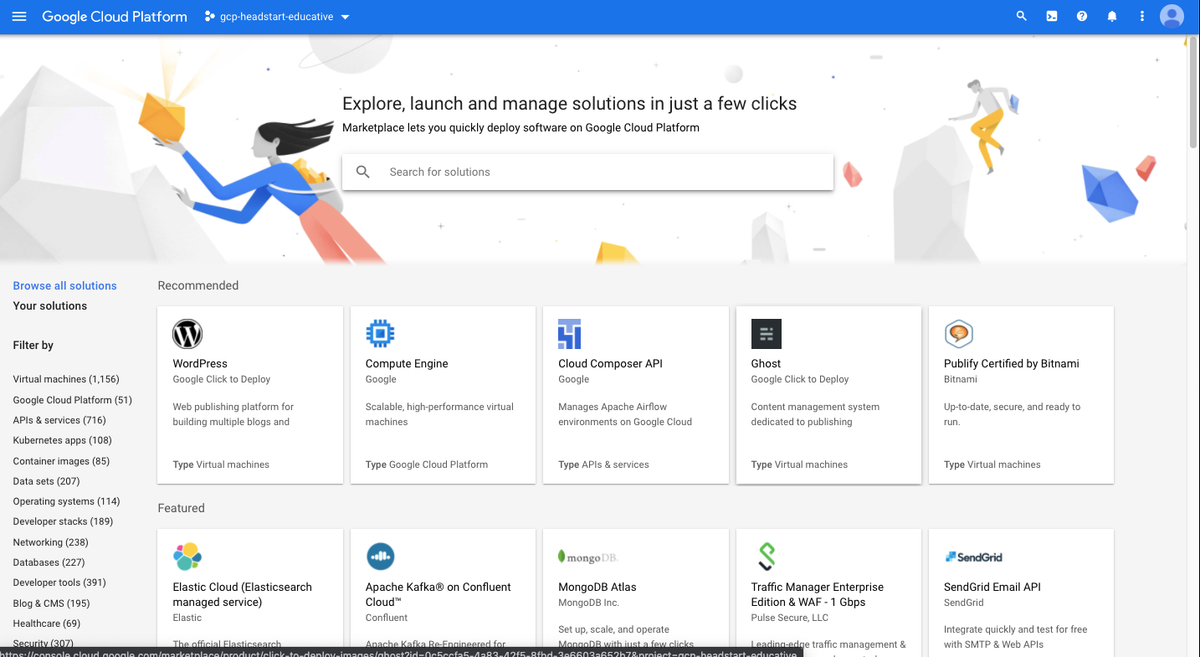Open the three-dot settings menu
This screenshot has height=657, width=1200.
pos(1142,16)
